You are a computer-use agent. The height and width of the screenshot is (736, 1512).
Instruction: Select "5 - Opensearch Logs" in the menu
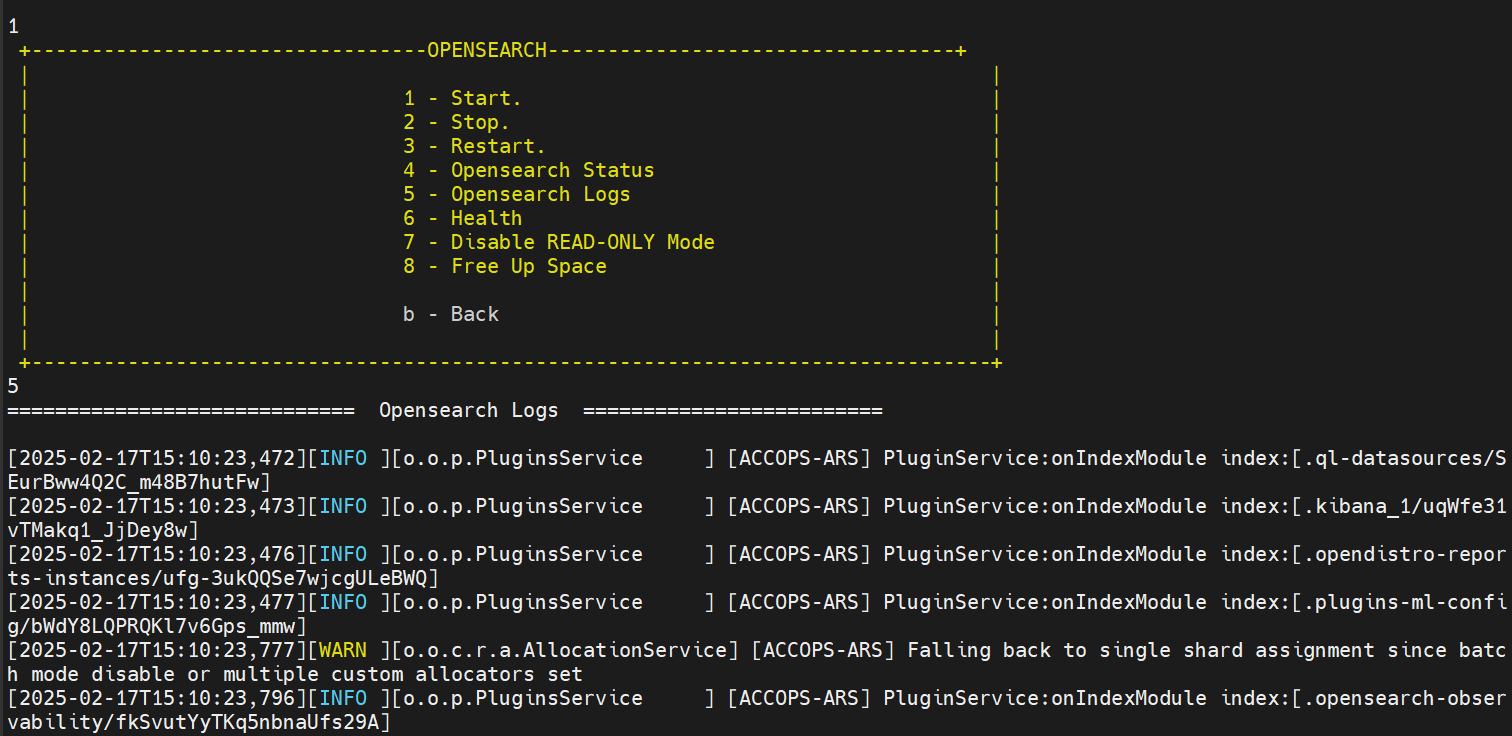(516, 194)
